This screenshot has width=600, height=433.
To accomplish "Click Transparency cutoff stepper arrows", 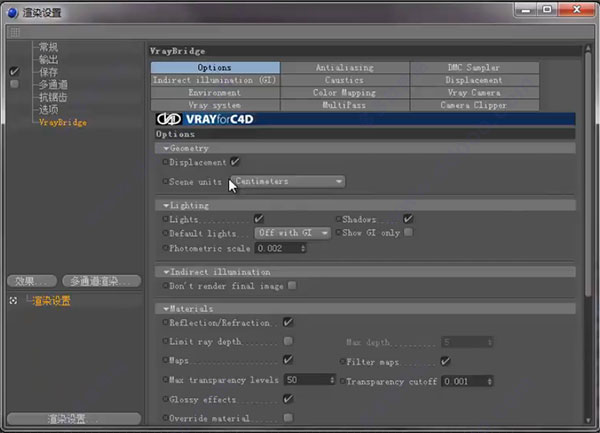I will (x=490, y=381).
